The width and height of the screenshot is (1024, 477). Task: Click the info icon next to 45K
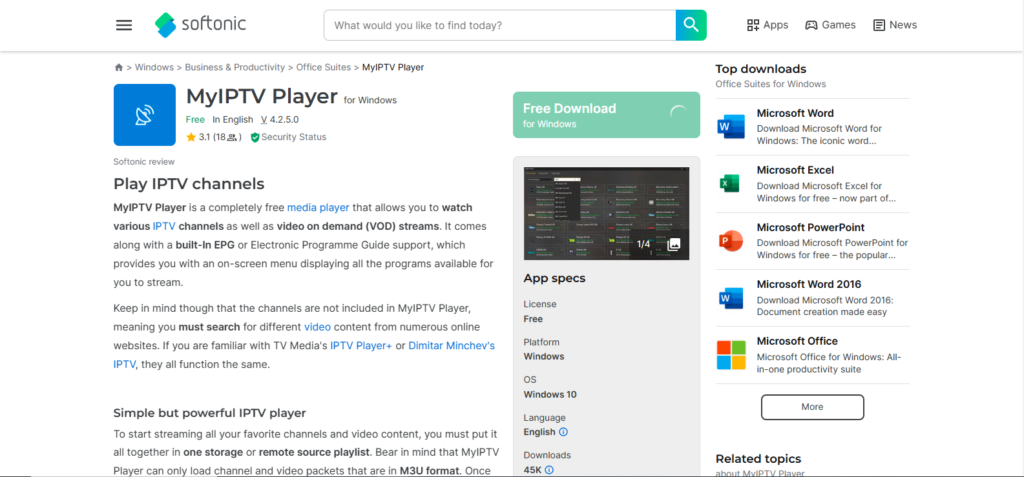point(549,470)
